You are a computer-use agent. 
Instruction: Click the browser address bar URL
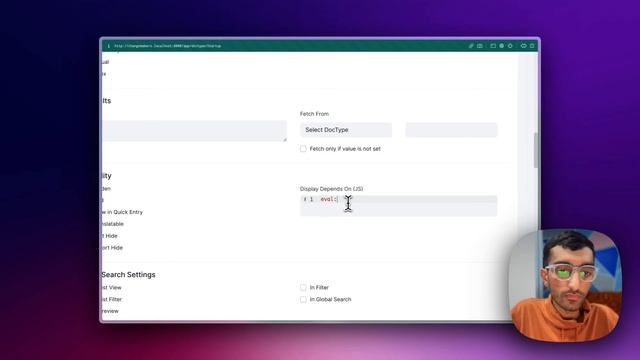pyautogui.click(x=168, y=46)
